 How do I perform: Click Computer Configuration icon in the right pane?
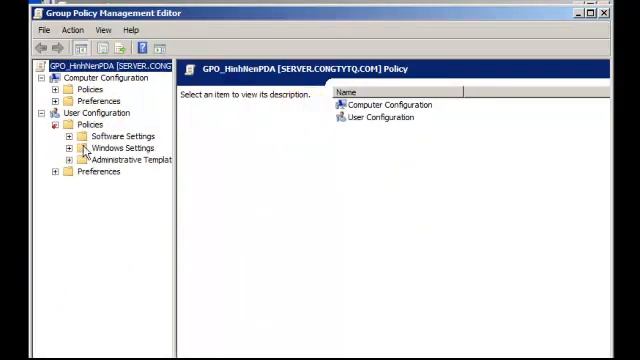(341, 105)
